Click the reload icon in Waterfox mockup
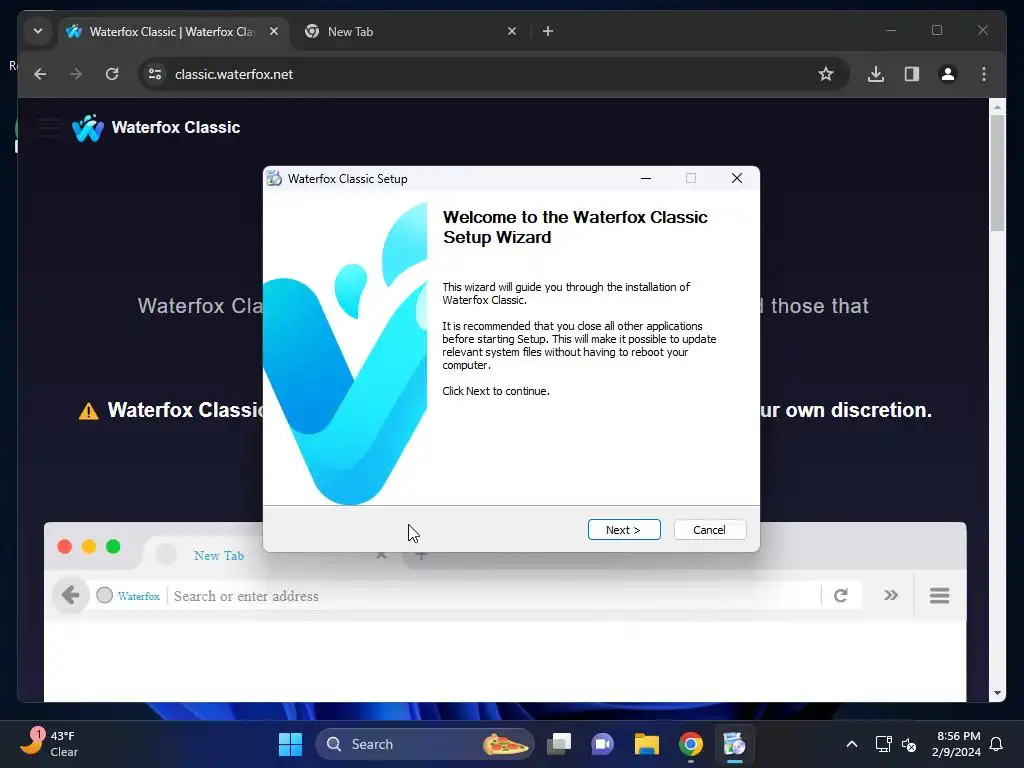This screenshot has height=768, width=1024. coord(840,595)
